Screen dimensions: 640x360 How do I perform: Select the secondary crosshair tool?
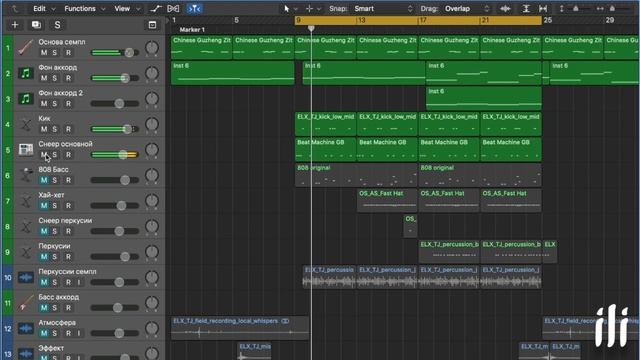tap(309, 9)
